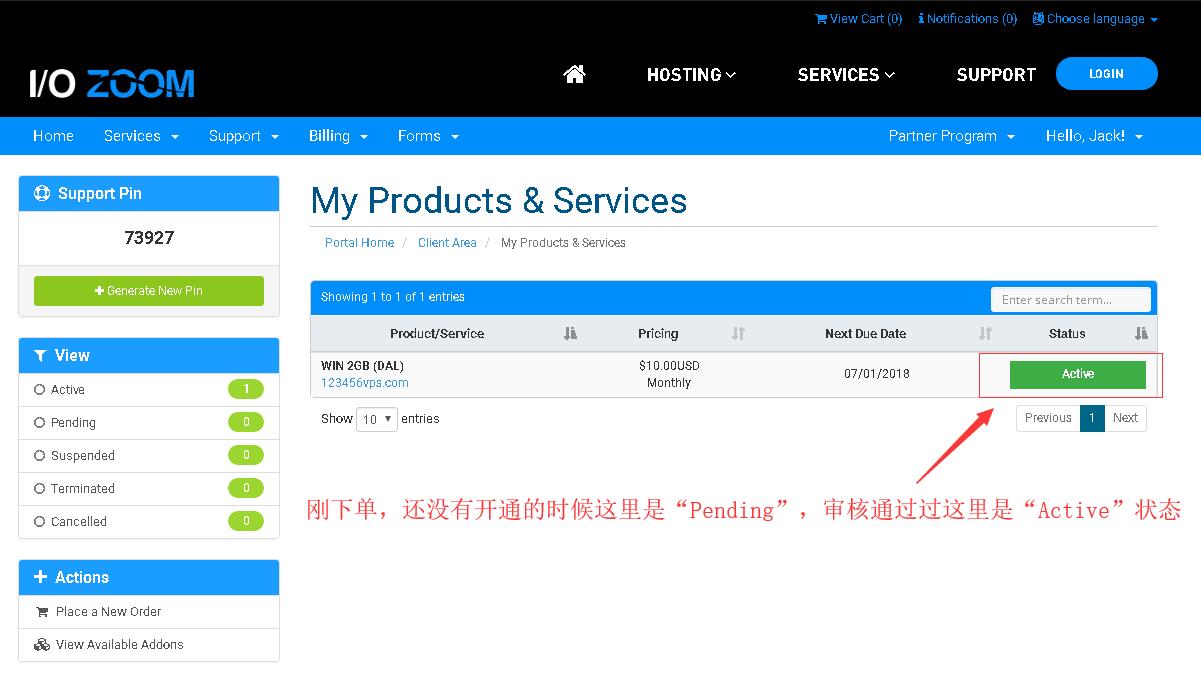Open the SUPPORT menu in the navigation bar
Viewport: 1201px width, 680px height.
click(996, 74)
